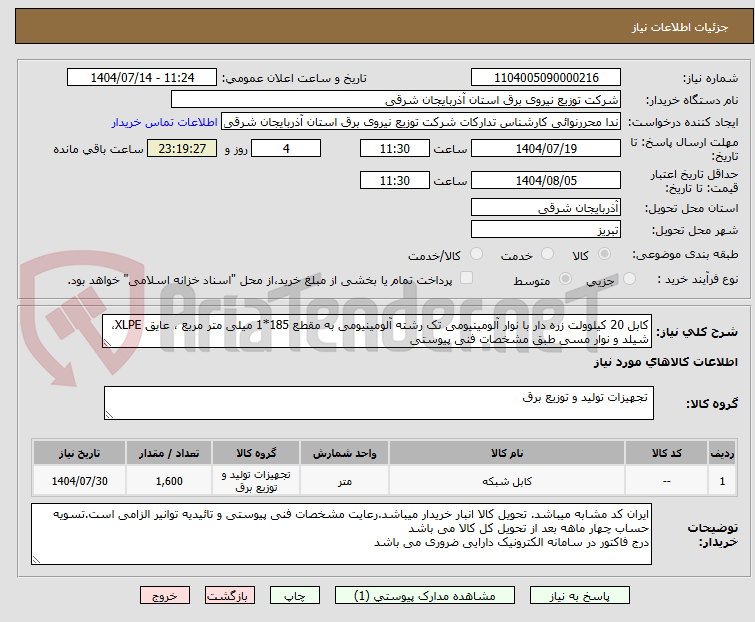This screenshot has width=755, height=622.
Task: Click the quantity cell 1,600
Action: coord(169,481)
